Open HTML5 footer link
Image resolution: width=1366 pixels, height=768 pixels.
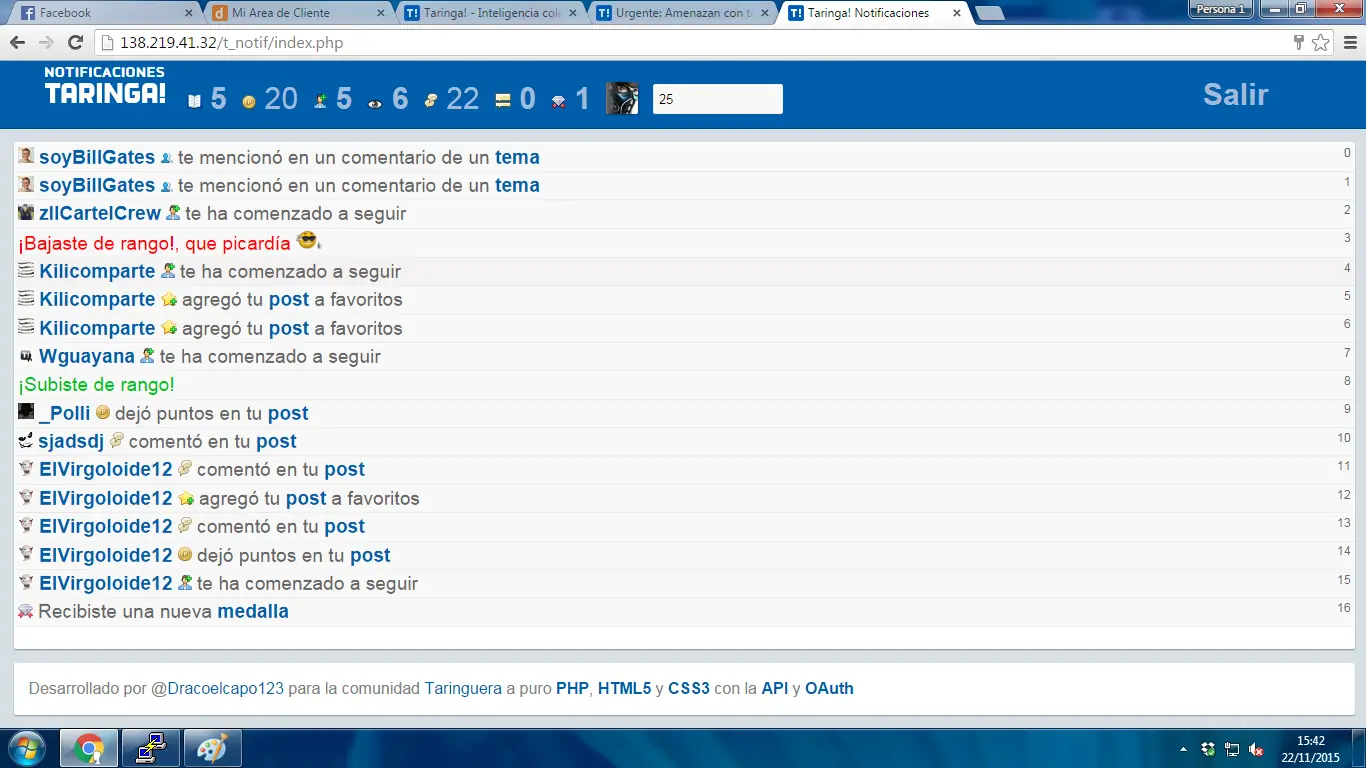(x=624, y=688)
